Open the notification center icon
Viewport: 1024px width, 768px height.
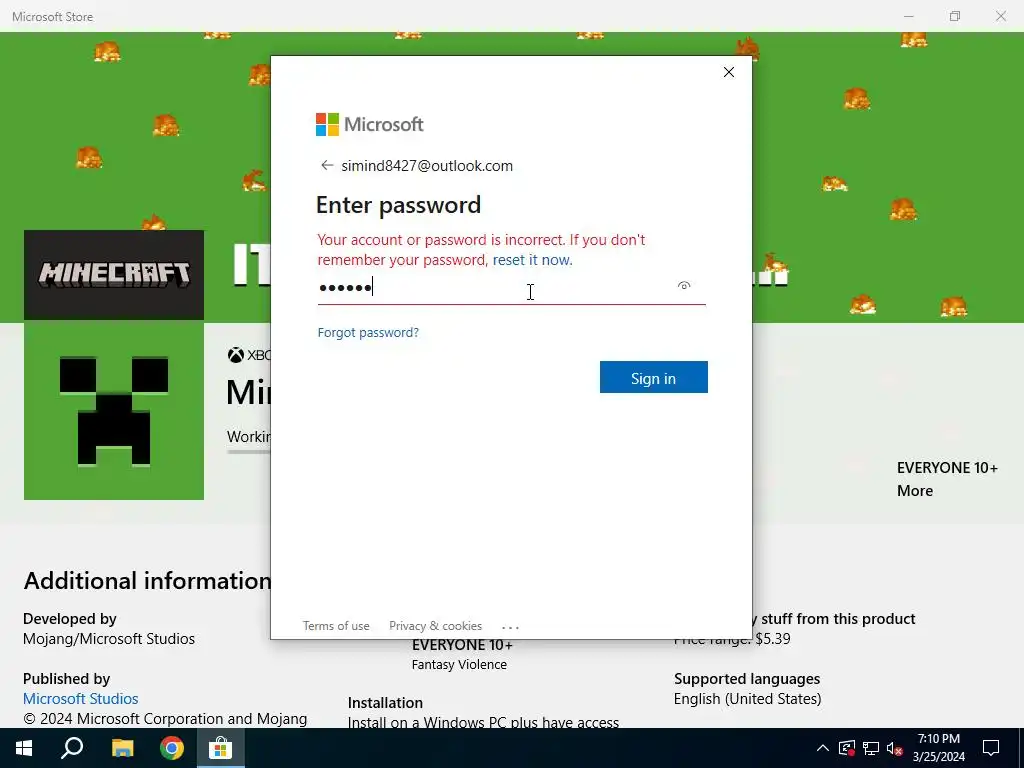click(x=991, y=748)
